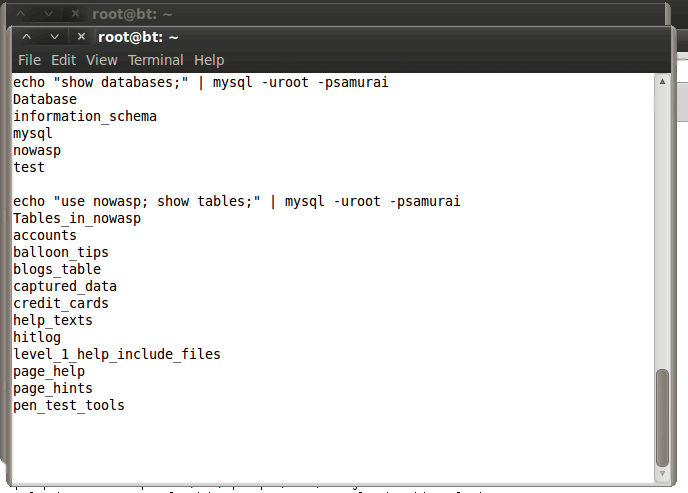Open the File menu
Image resolution: width=688 pixels, height=493 pixels.
pyautogui.click(x=29, y=60)
